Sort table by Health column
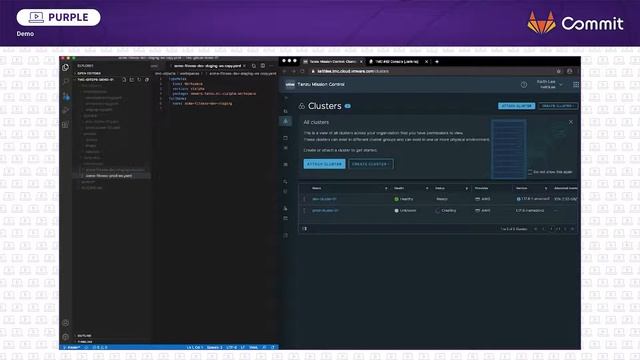Image resolution: width=640 pixels, height=360 pixels. tap(399, 188)
